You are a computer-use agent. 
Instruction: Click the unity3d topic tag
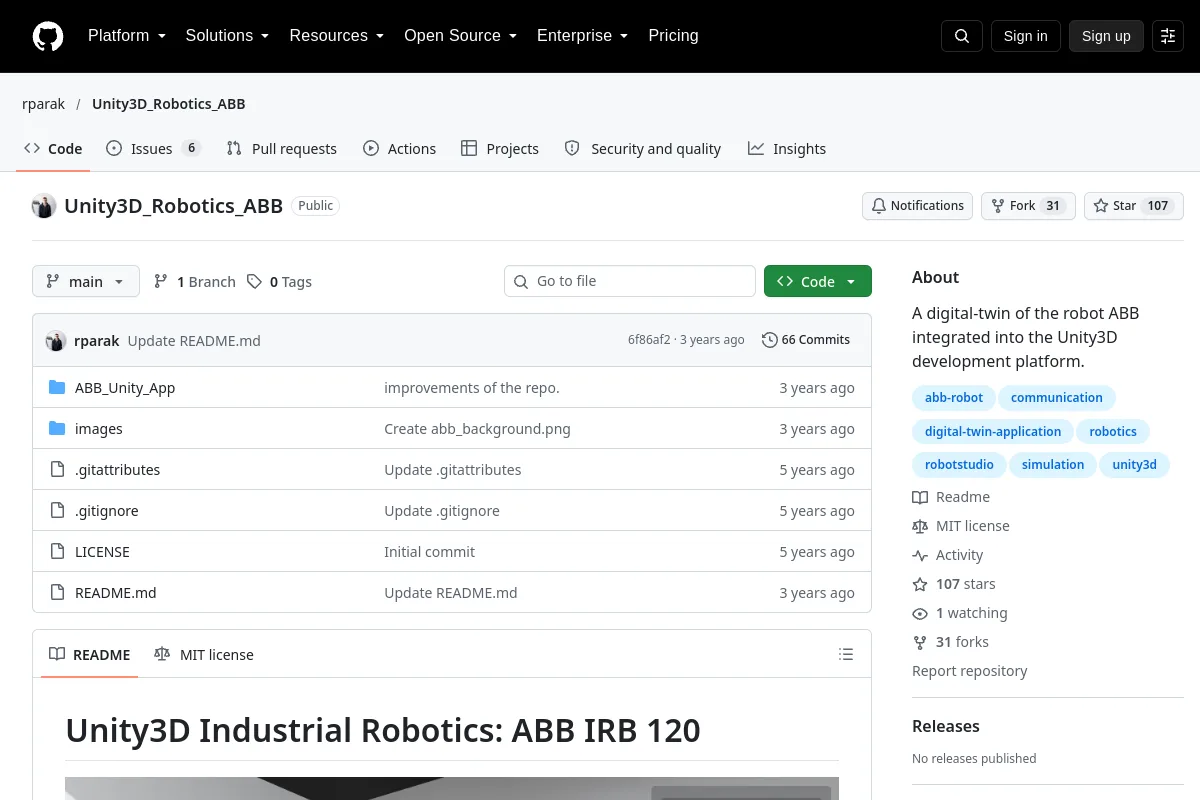pos(1134,465)
